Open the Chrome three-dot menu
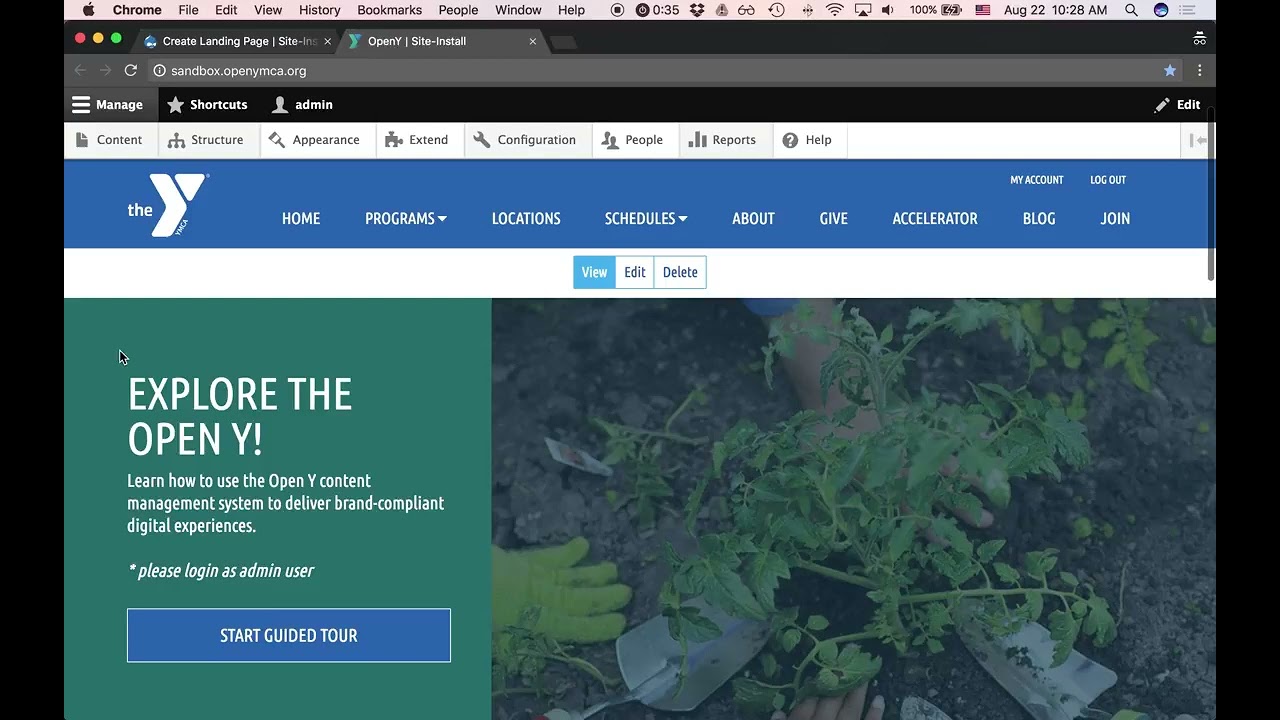This screenshot has width=1280, height=720. [1199, 70]
